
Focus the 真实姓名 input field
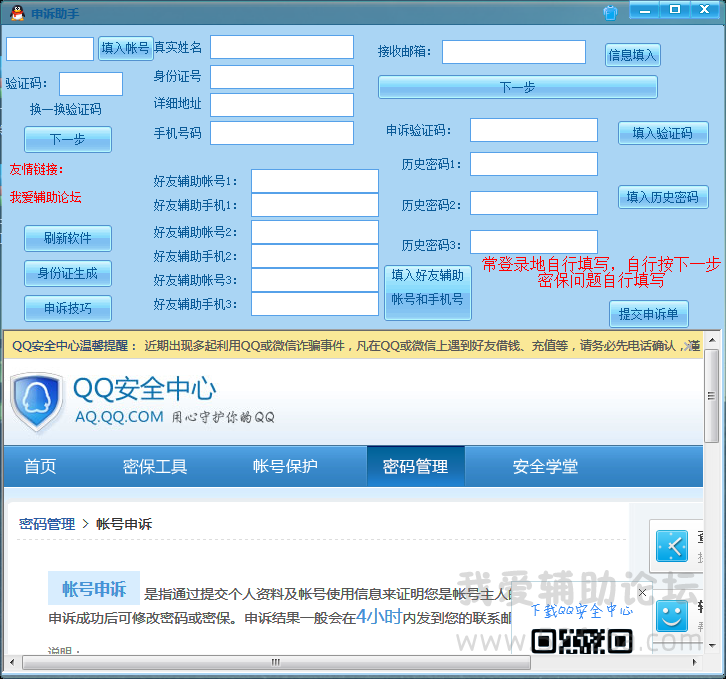[x=282, y=47]
